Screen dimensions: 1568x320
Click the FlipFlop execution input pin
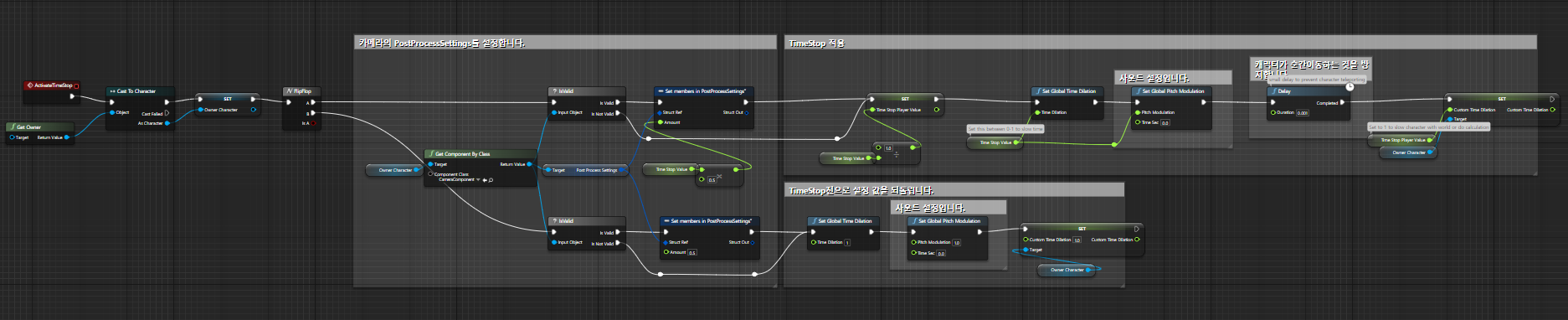point(289,102)
